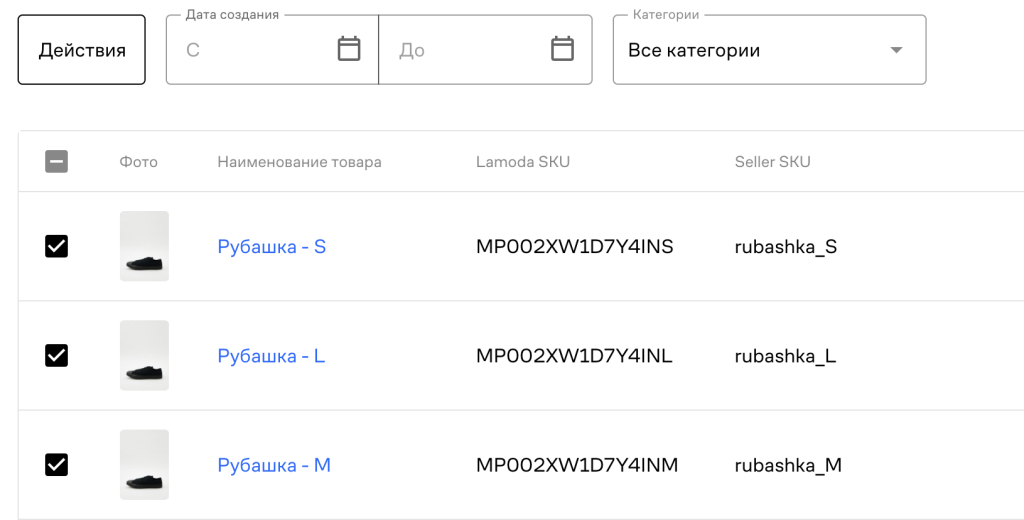
Task: Open the Рубашка - M product link
Action: (x=274, y=465)
